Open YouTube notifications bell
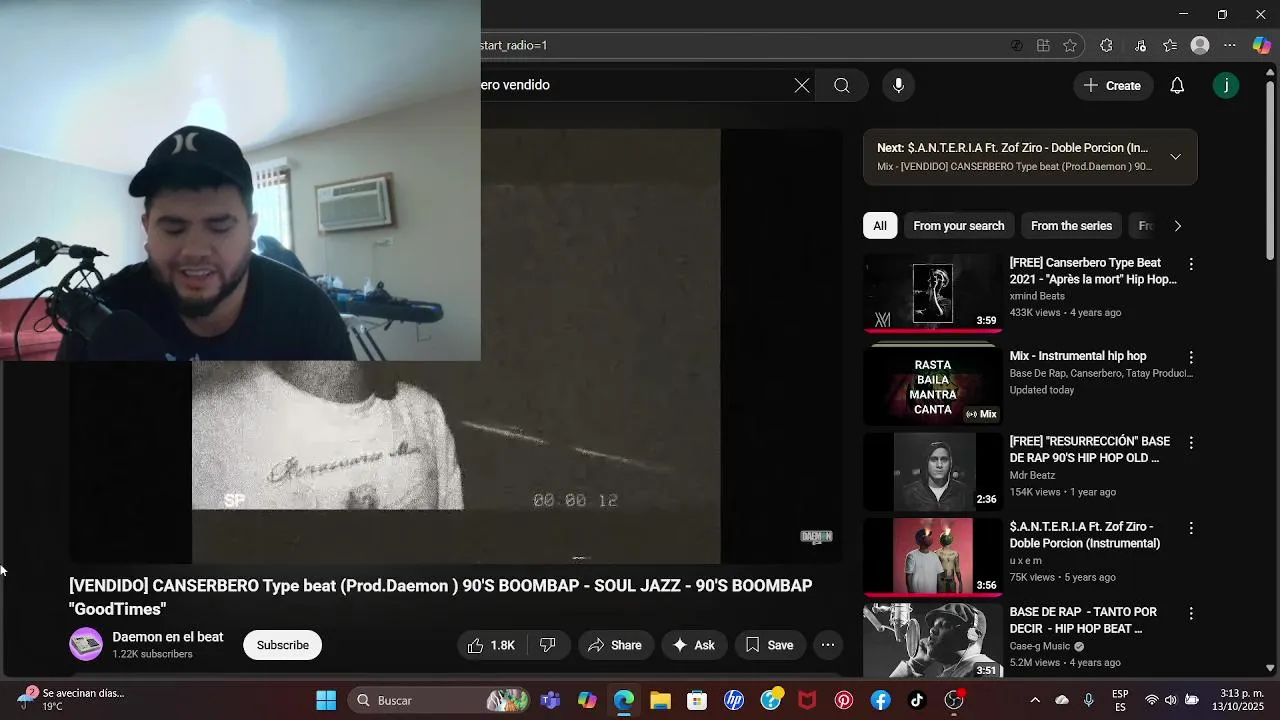 (x=1177, y=86)
